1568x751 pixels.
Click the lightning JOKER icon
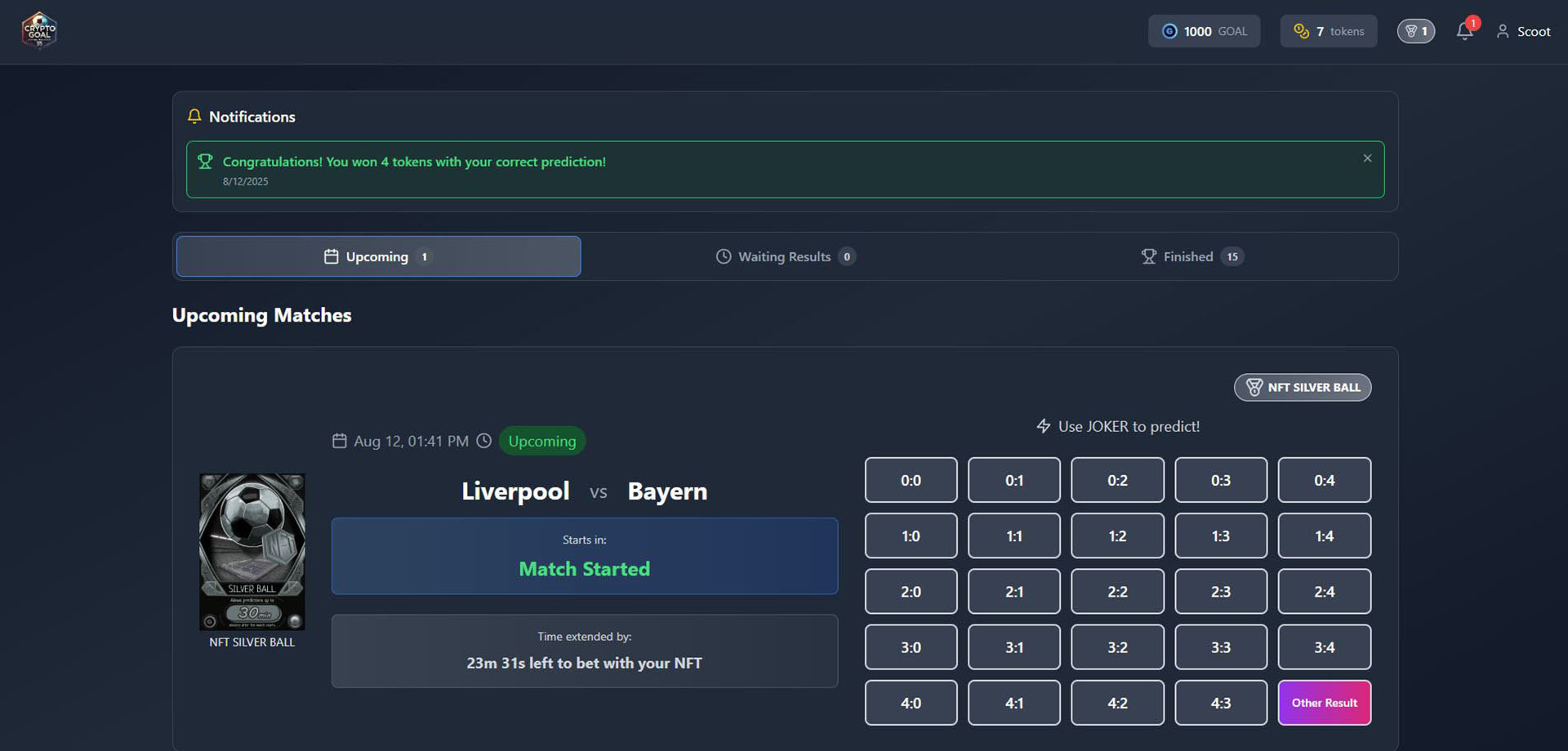[x=1043, y=426]
